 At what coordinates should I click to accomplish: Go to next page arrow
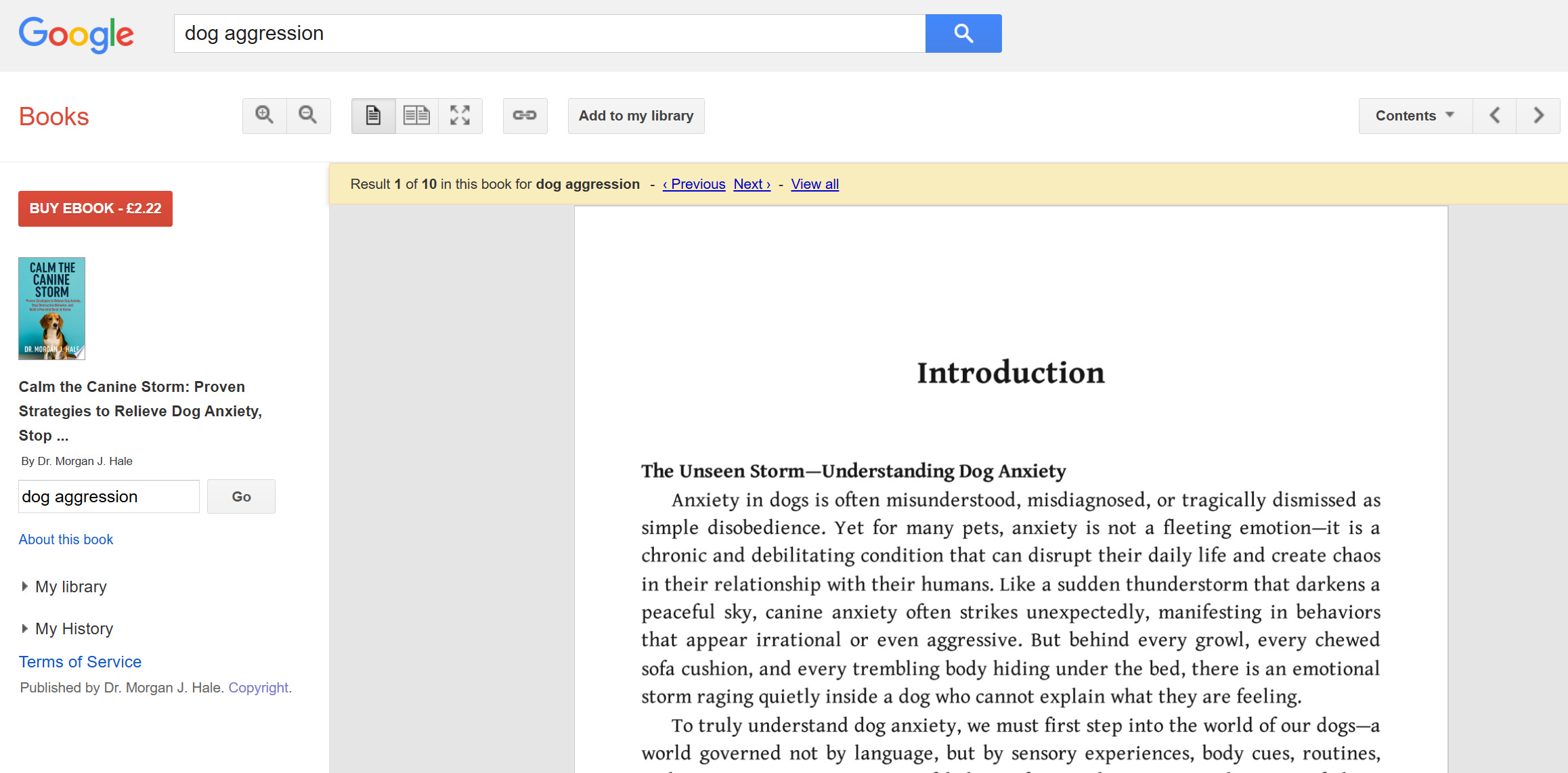click(1538, 116)
